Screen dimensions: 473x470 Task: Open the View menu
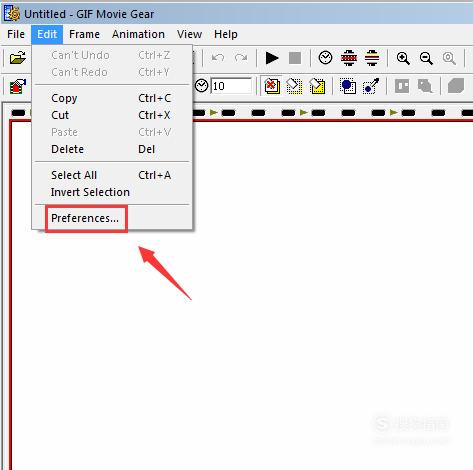point(189,34)
